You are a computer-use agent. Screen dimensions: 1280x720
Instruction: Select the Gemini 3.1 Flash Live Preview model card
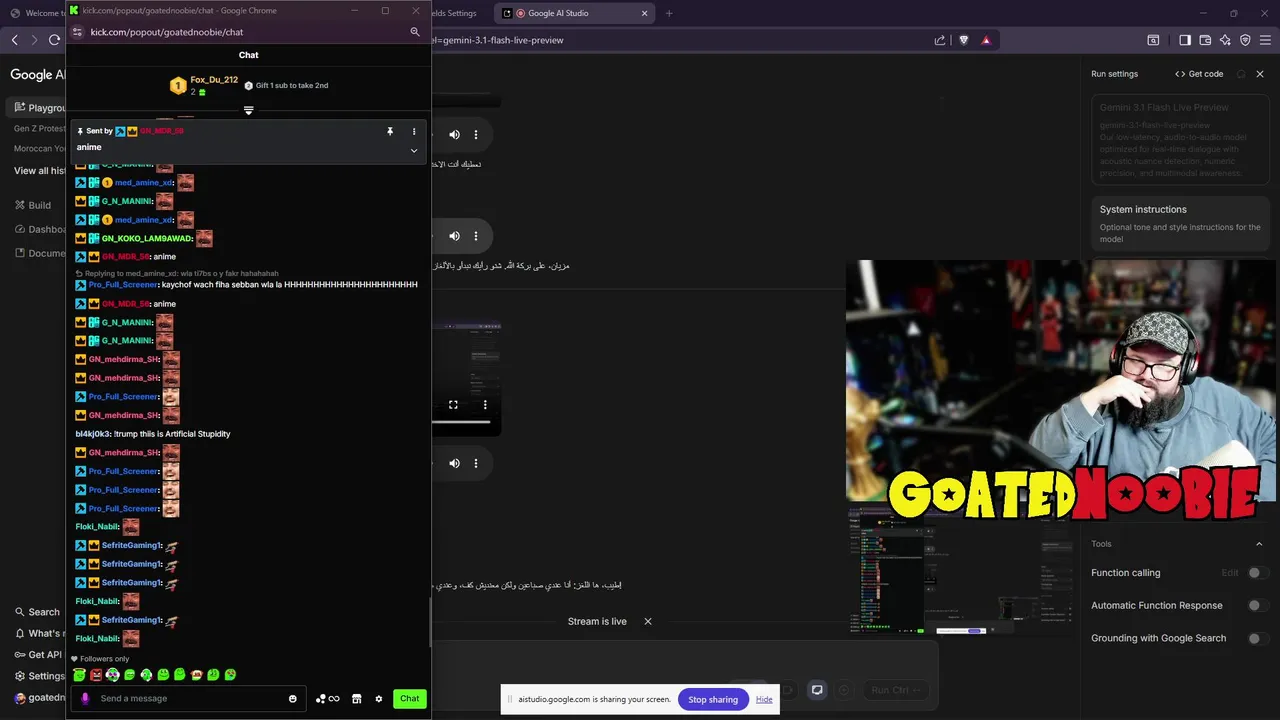pos(1180,140)
